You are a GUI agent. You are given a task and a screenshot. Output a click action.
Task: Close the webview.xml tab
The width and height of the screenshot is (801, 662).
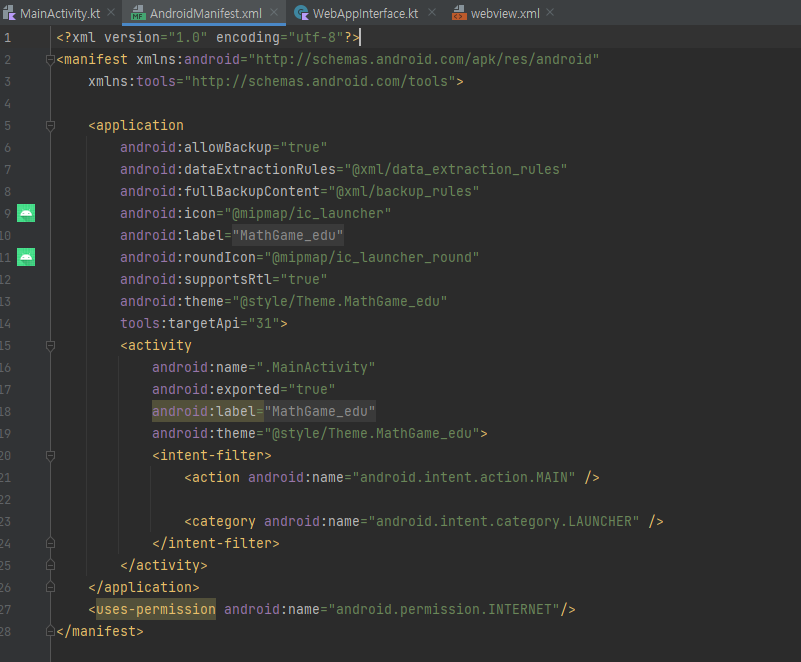[550, 12]
